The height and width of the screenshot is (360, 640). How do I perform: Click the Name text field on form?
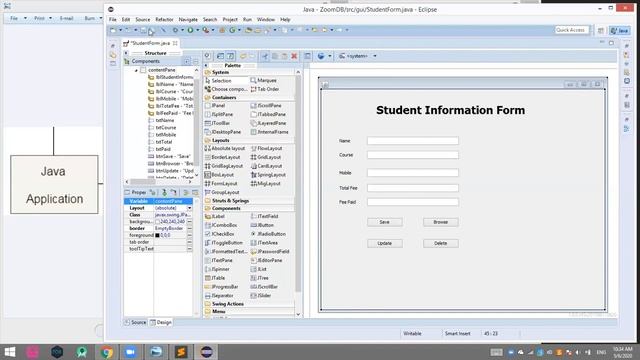click(x=413, y=141)
